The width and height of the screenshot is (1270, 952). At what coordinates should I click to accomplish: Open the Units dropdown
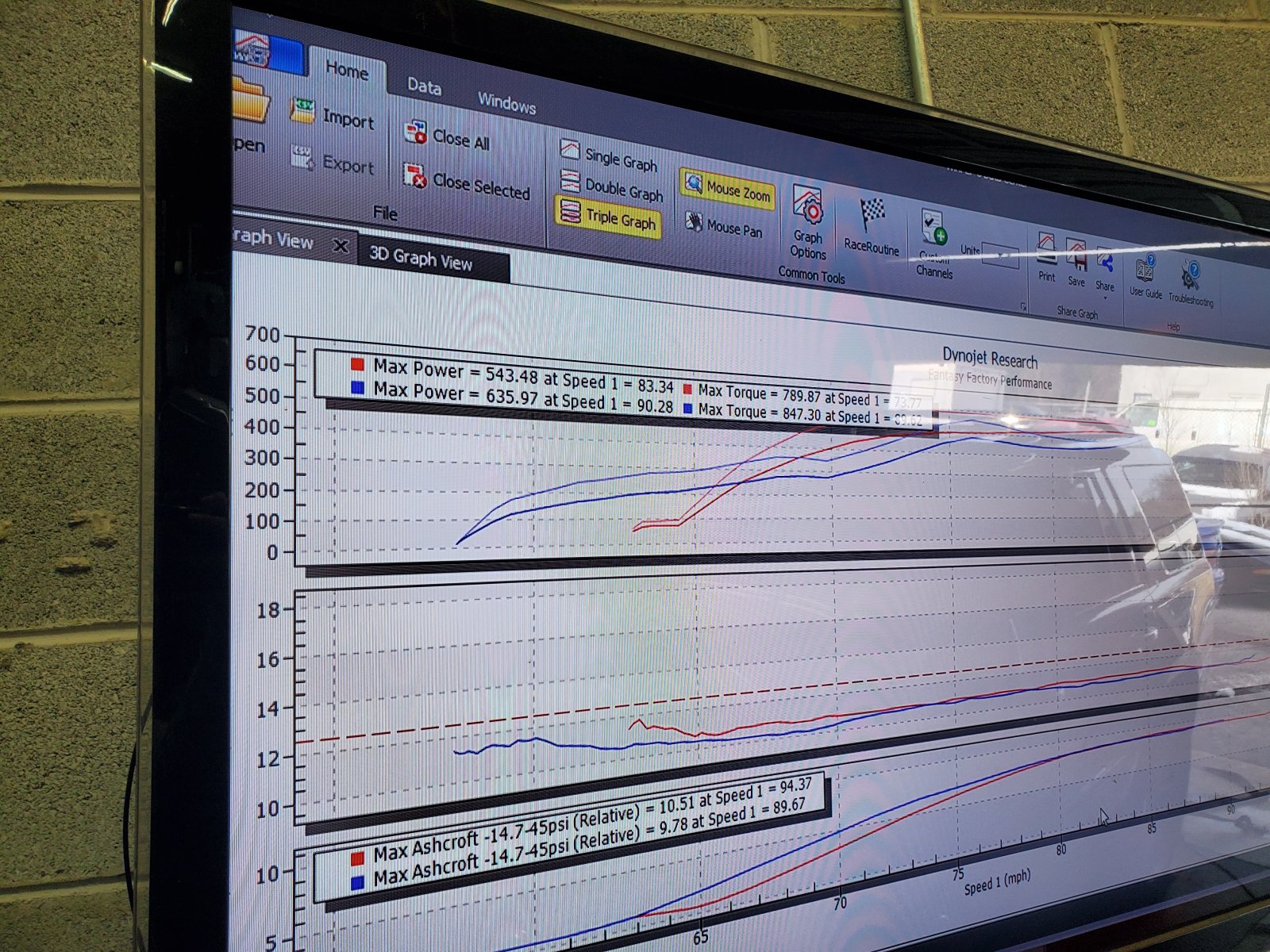click(999, 255)
